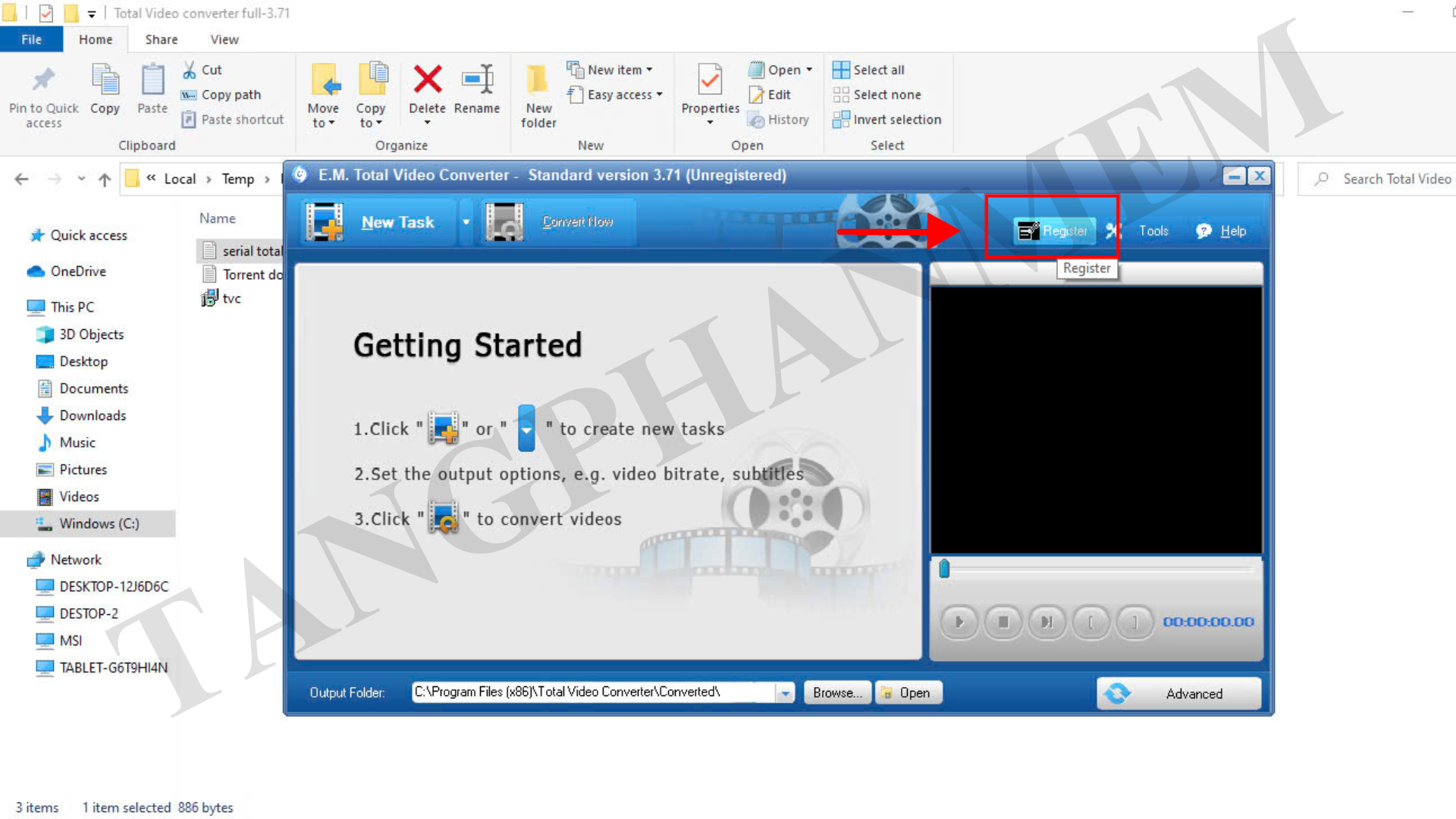This screenshot has height=819, width=1456.
Task: Click the Output Folder path field
Action: 591,692
